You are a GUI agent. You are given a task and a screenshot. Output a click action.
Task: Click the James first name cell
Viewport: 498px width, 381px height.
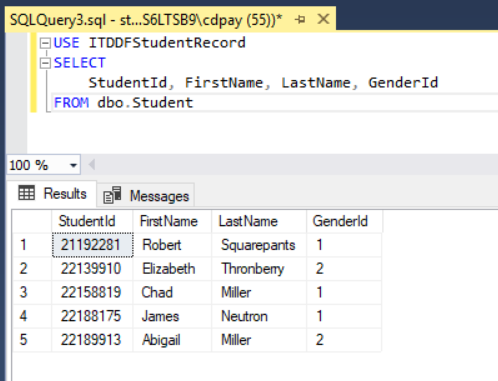[x=172, y=316]
